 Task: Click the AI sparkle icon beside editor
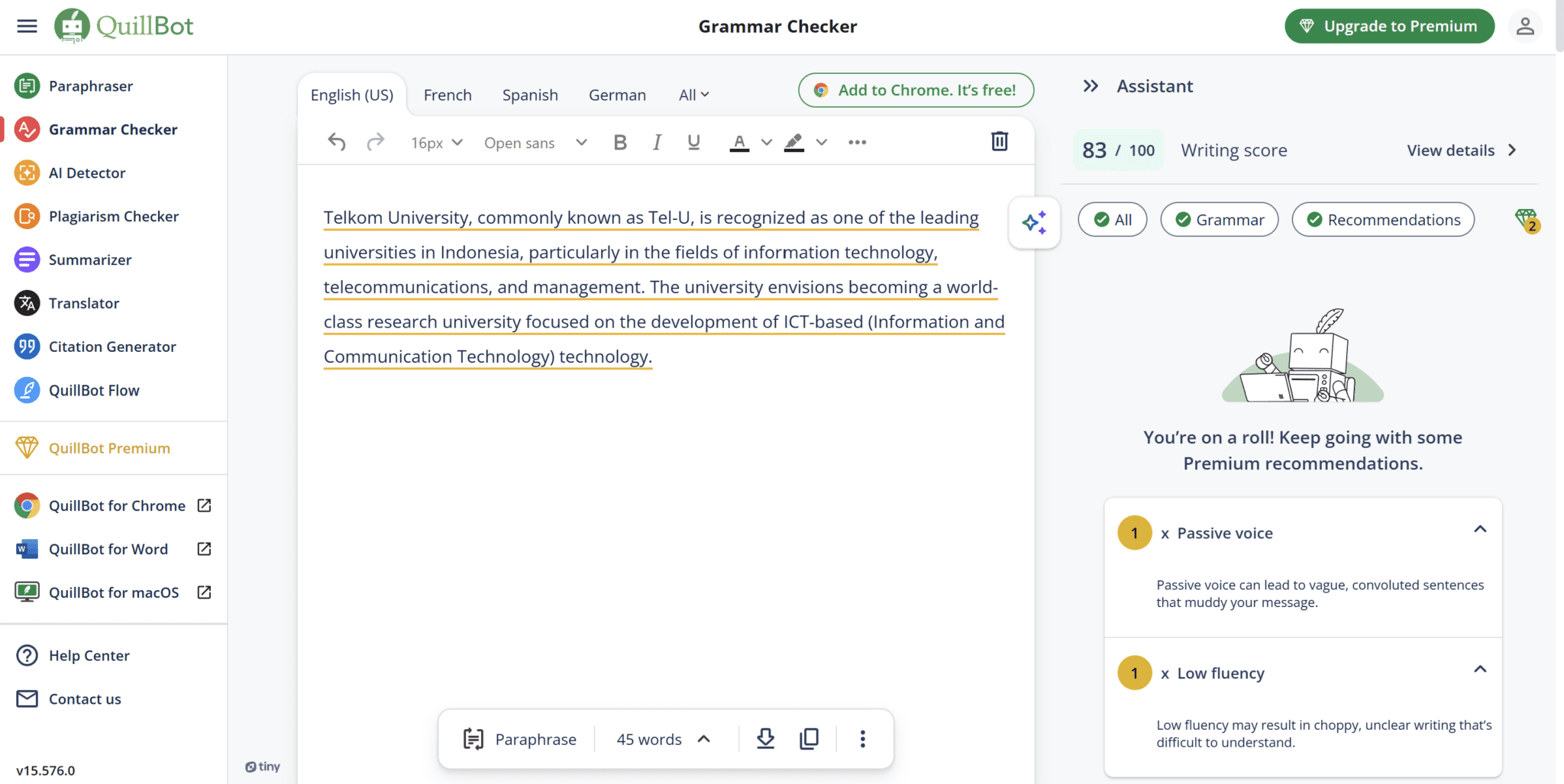[1034, 222]
